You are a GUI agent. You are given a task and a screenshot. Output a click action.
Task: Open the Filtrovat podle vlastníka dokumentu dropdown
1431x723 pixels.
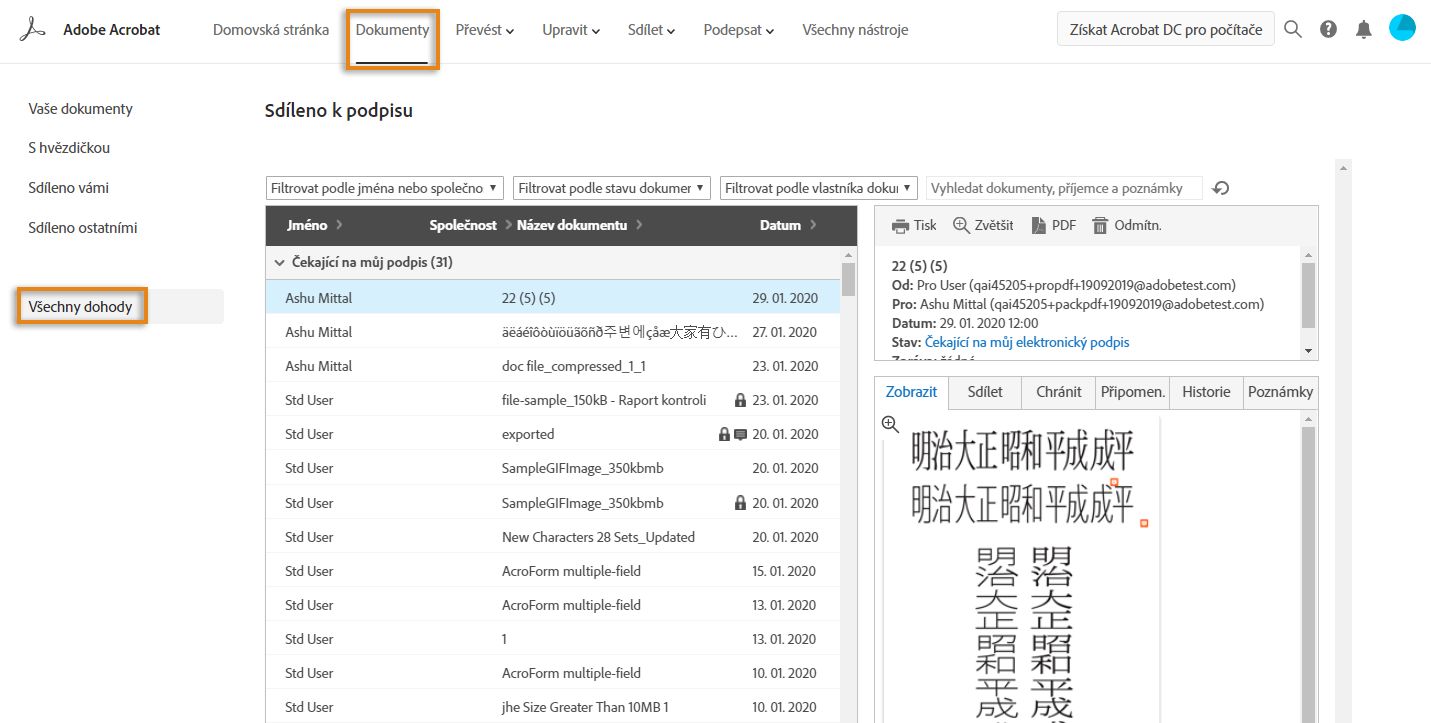pos(818,188)
